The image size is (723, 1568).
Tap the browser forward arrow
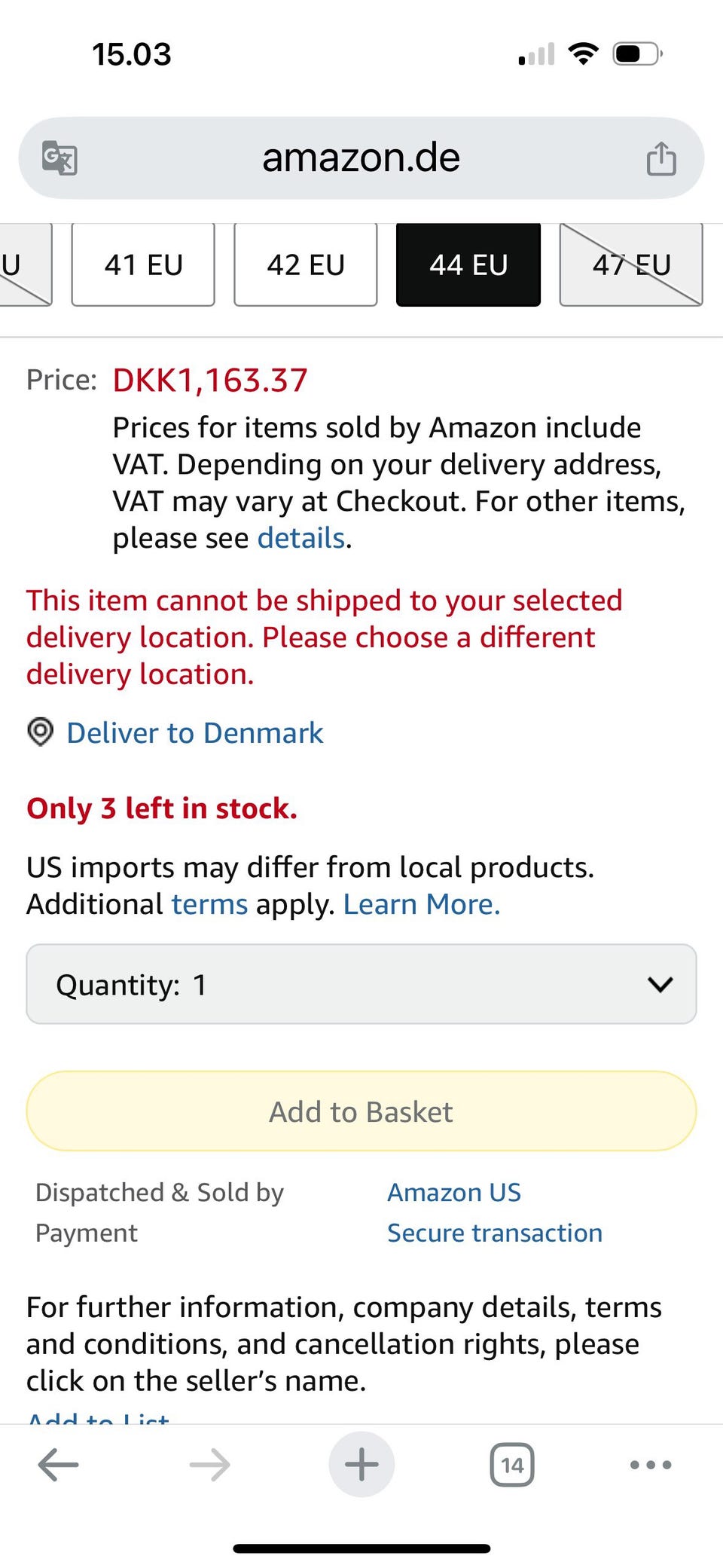click(x=209, y=1465)
